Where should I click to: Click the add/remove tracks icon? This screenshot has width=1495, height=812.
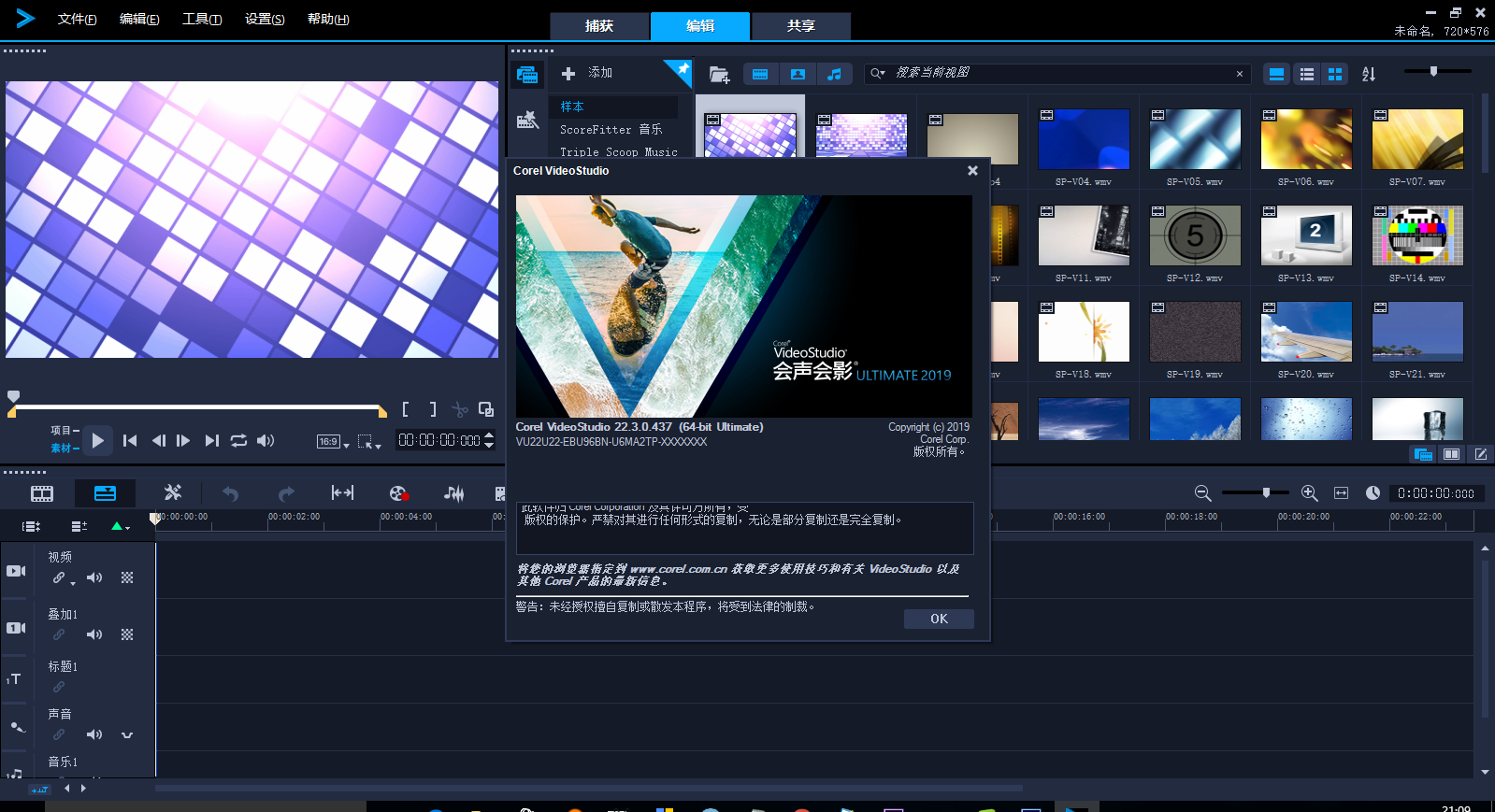coord(79,526)
